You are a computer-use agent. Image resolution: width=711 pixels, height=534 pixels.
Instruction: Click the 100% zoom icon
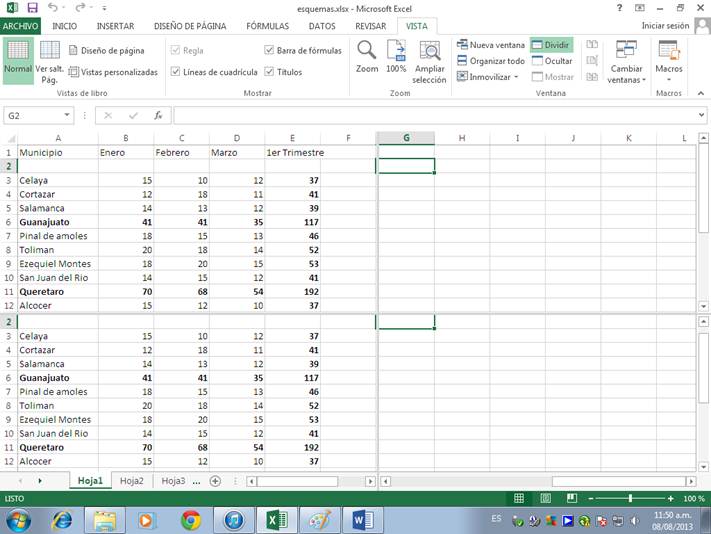396,53
